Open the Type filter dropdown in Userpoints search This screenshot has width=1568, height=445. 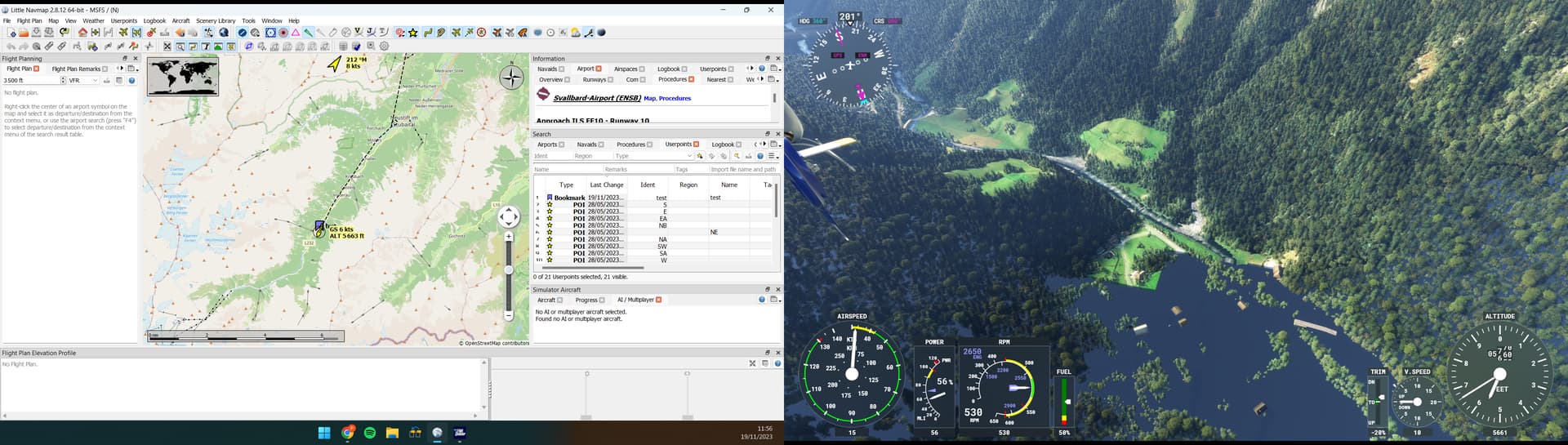[653, 155]
